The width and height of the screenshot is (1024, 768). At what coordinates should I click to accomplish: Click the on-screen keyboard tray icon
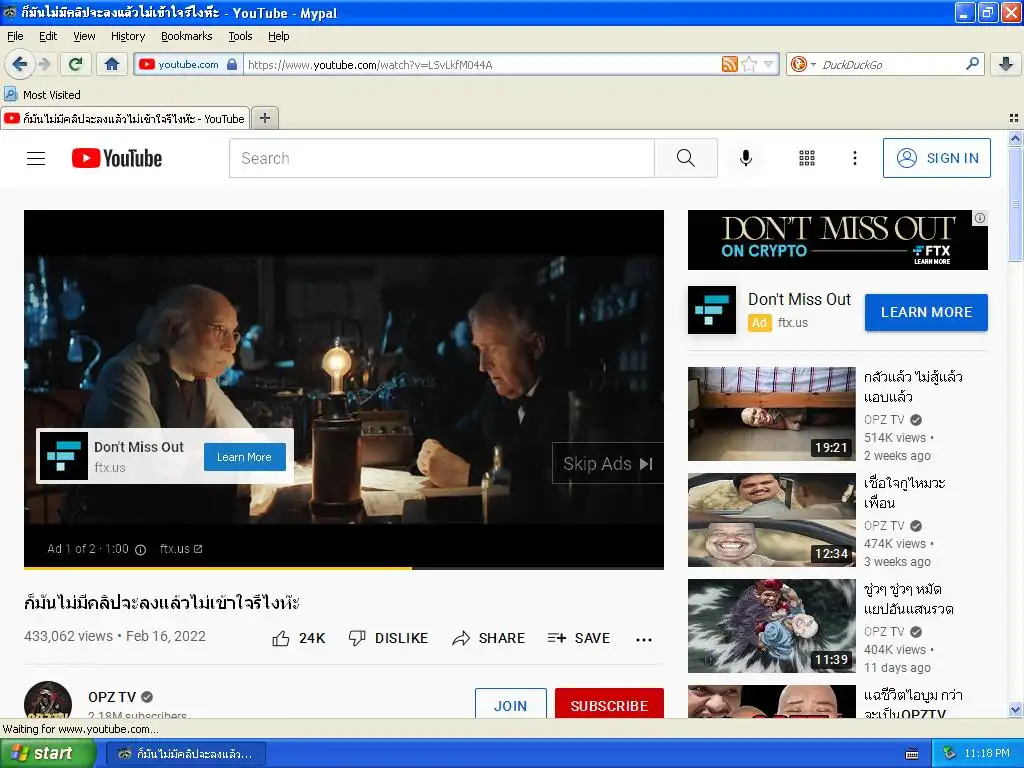[x=912, y=754]
